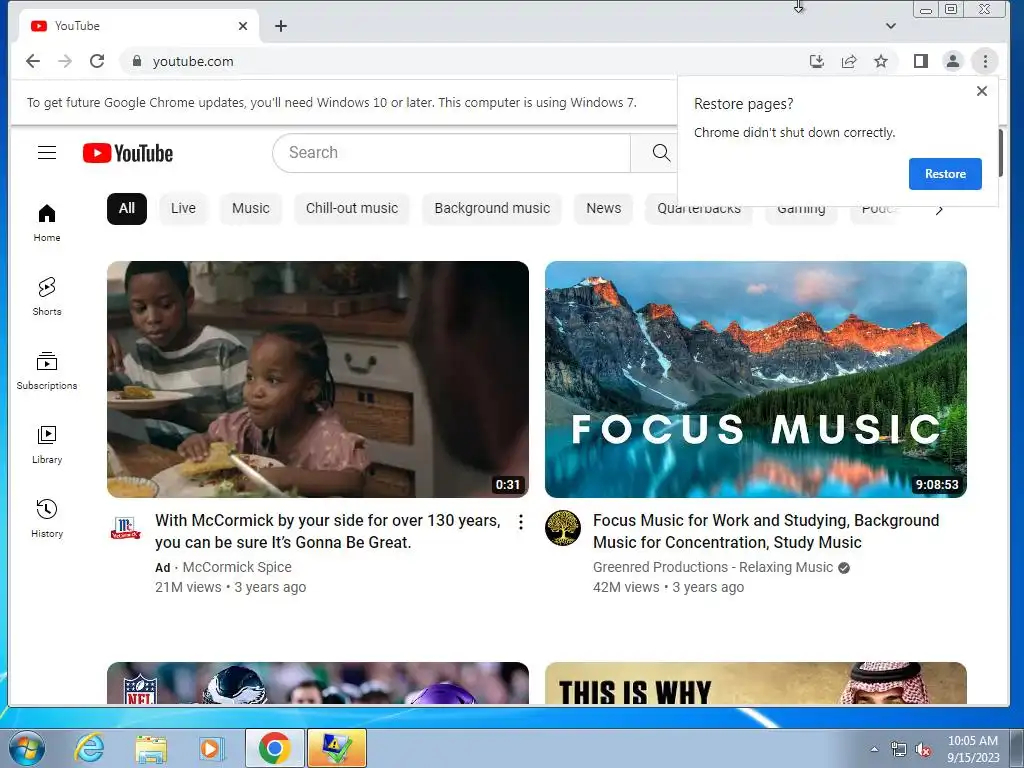Play Focus Music mountain thumbnail
The width and height of the screenshot is (1024, 768).
[756, 379]
